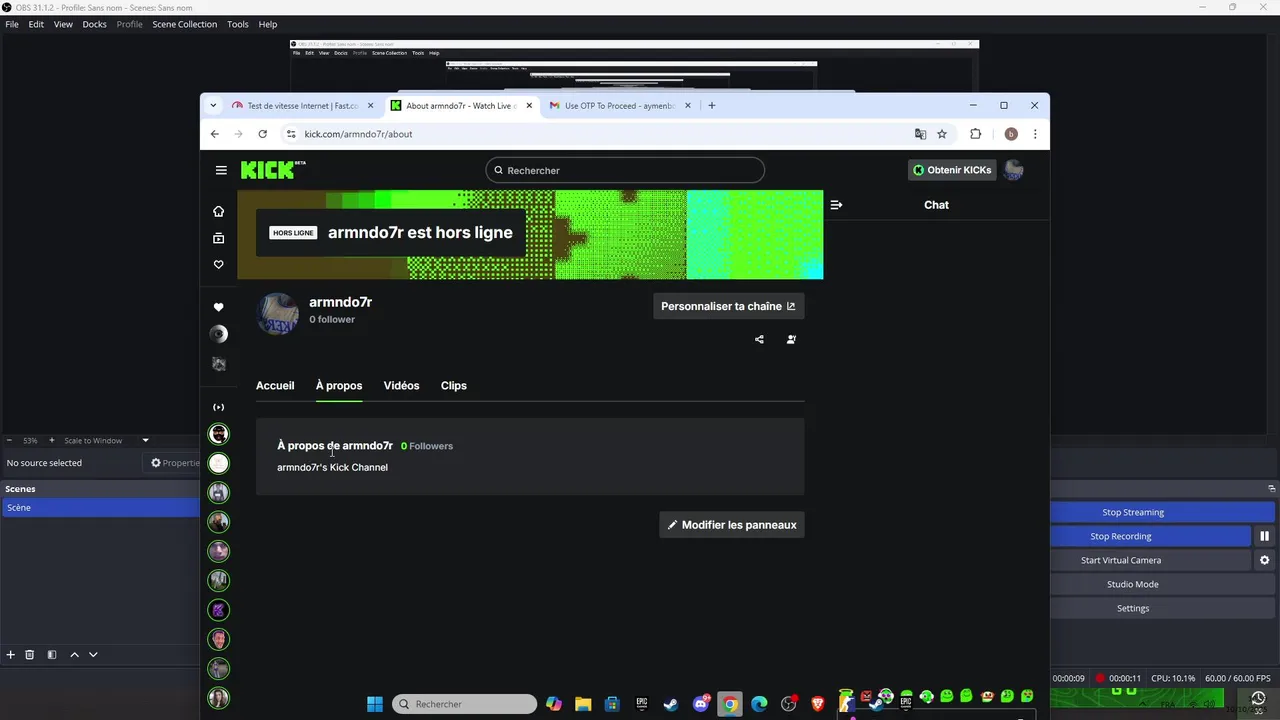Open Chrome tab search dropdown
Image resolution: width=1280 pixels, height=720 pixels.
(213, 105)
